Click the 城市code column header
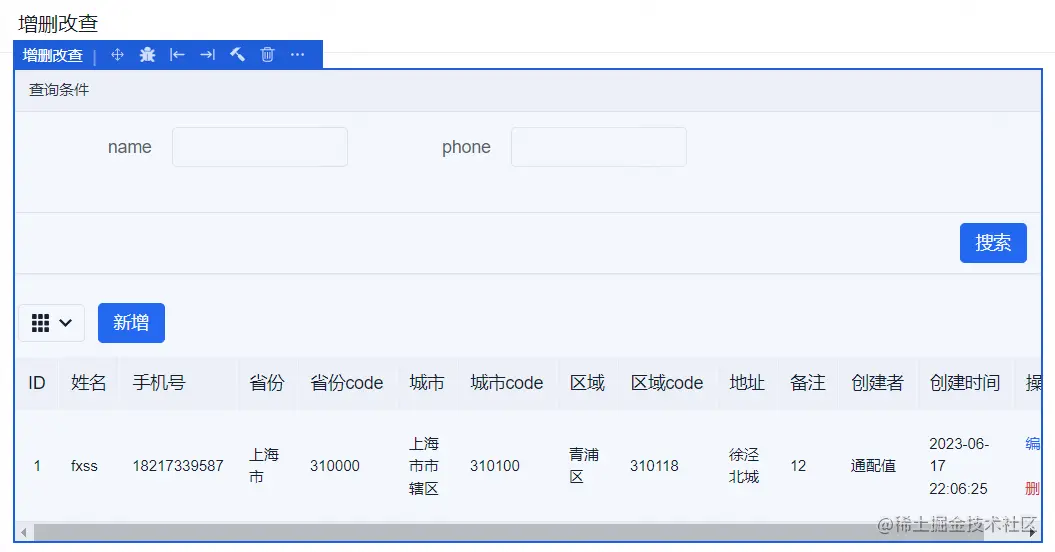The width and height of the screenshot is (1055, 552). [507, 383]
